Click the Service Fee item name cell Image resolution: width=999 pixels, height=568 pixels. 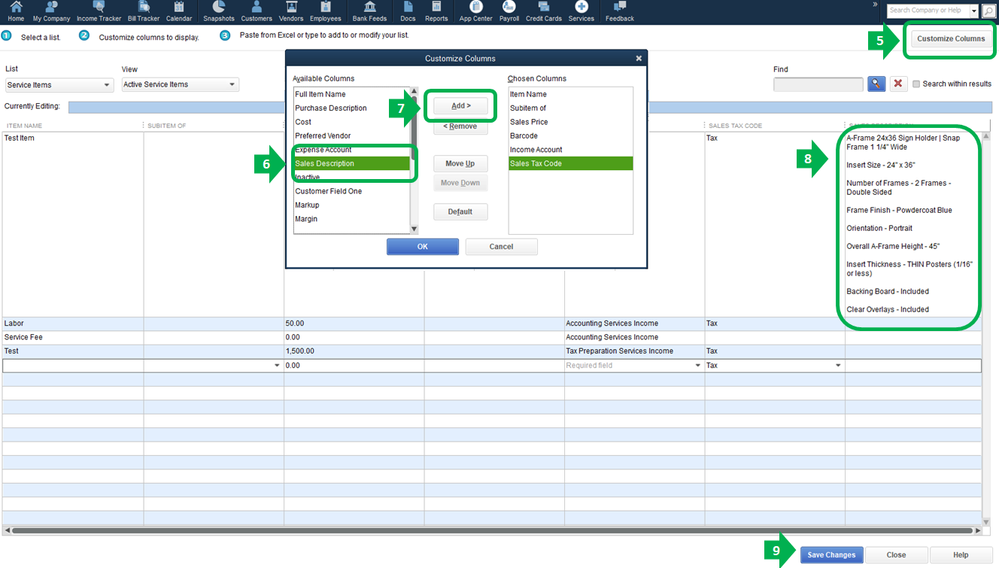pos(73,337)
